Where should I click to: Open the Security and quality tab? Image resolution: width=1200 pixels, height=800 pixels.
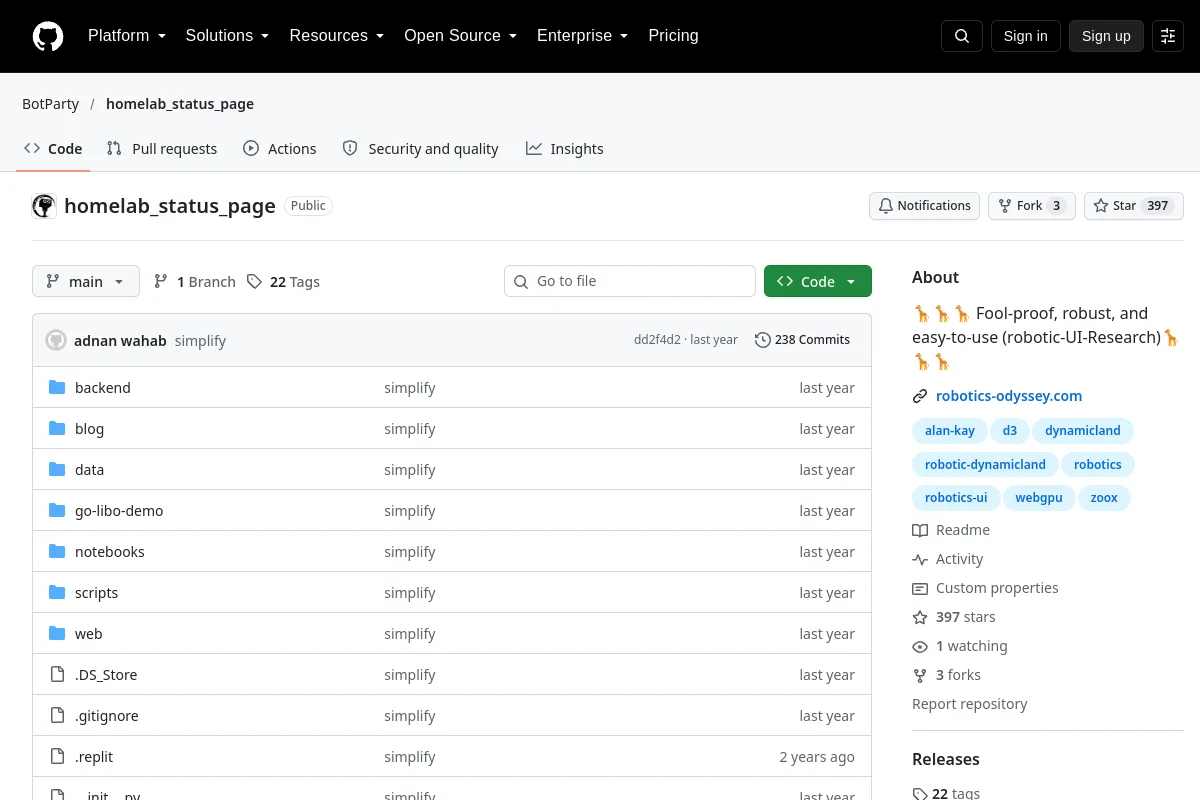click(x=420, y=148)
